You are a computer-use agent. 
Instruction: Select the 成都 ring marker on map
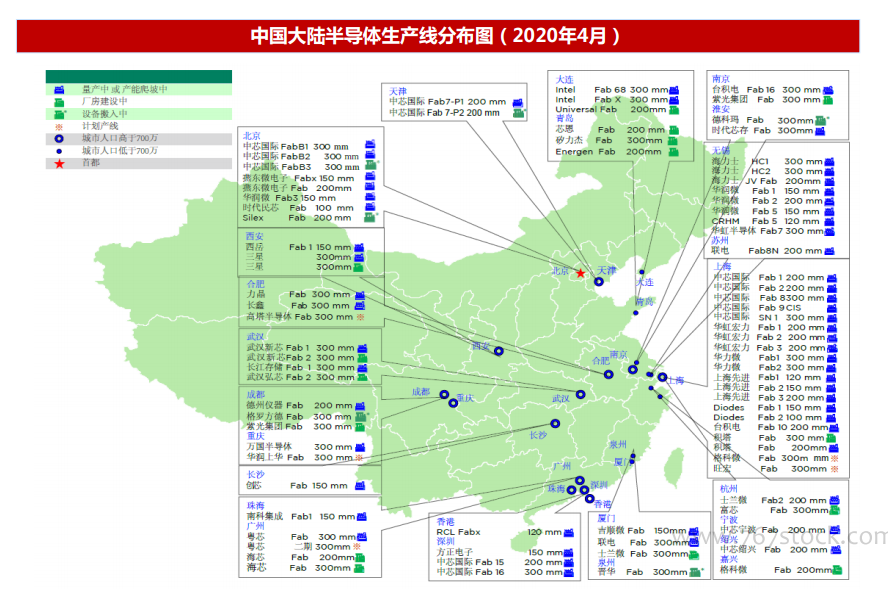[x=444, y=395]
